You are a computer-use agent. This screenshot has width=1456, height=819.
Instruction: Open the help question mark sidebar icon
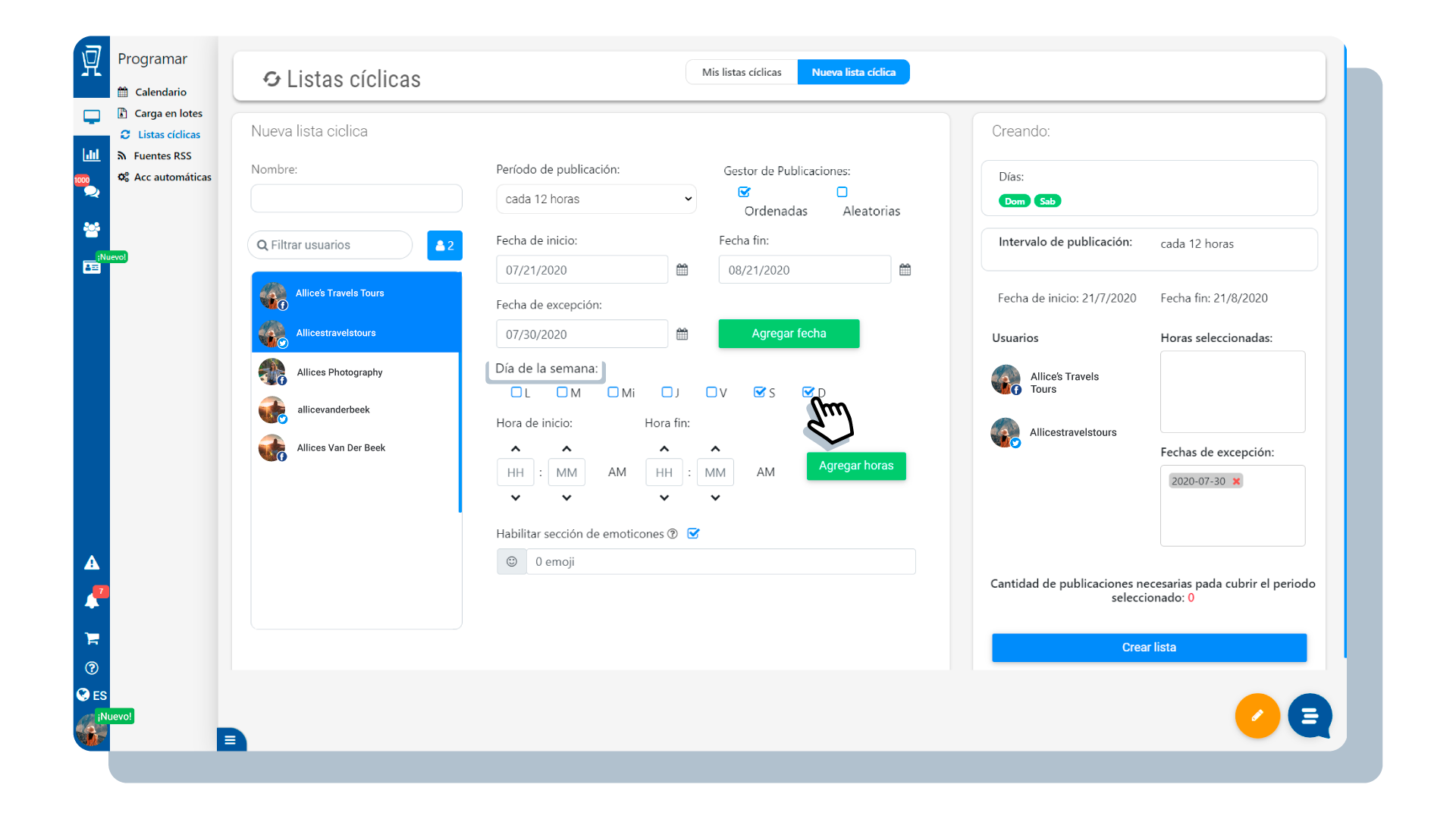click(x=92, y=668)
